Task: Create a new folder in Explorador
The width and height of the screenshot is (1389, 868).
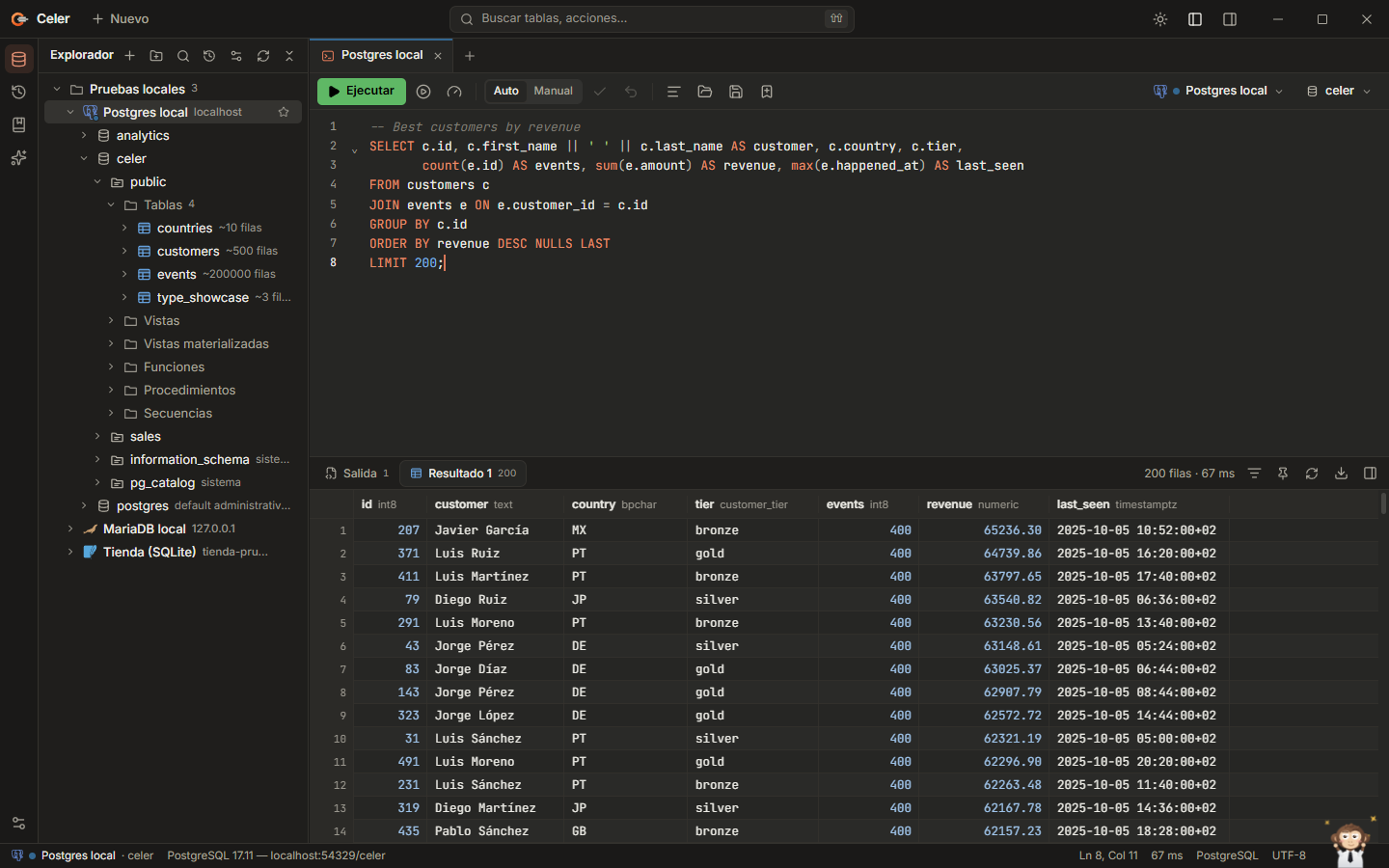Action: click(156, 56)
